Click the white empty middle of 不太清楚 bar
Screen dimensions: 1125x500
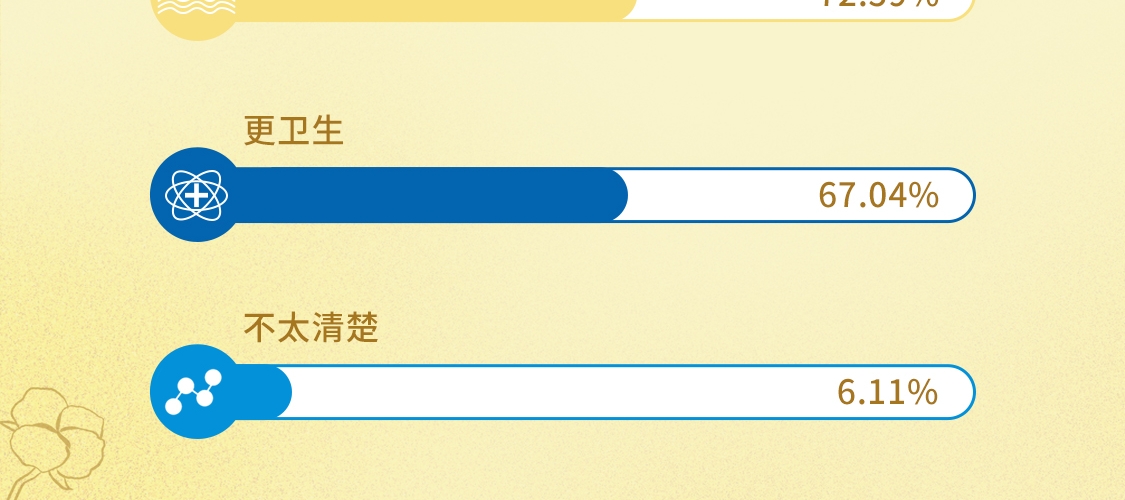(x=560, y=392)
